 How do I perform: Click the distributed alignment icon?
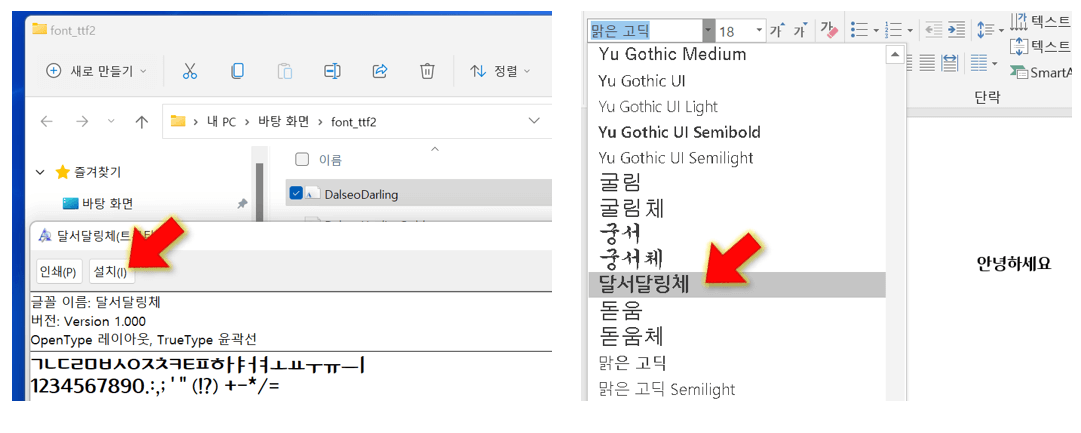[949, 63]
